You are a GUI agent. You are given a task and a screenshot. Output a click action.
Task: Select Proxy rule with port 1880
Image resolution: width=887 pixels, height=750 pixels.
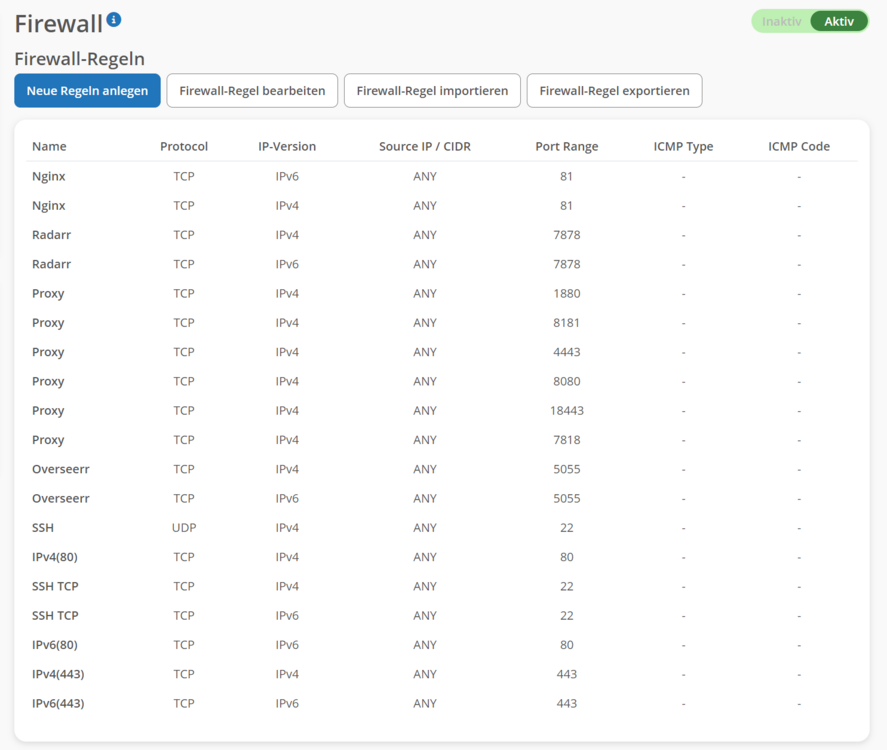[x=48, y=294]
